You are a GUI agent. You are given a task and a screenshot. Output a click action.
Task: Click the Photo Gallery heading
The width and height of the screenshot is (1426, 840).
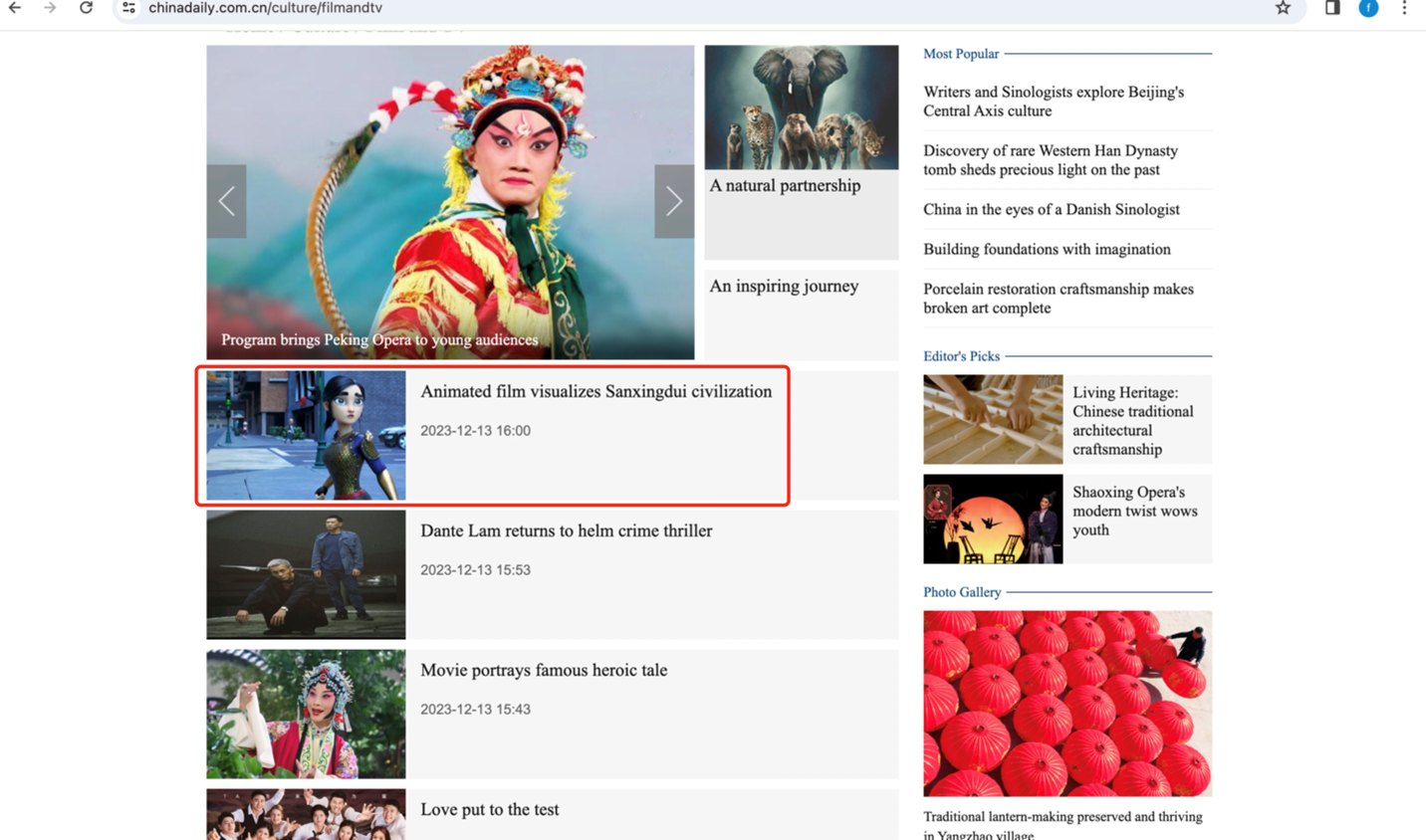pyautogui.click(x=962, y=592)
